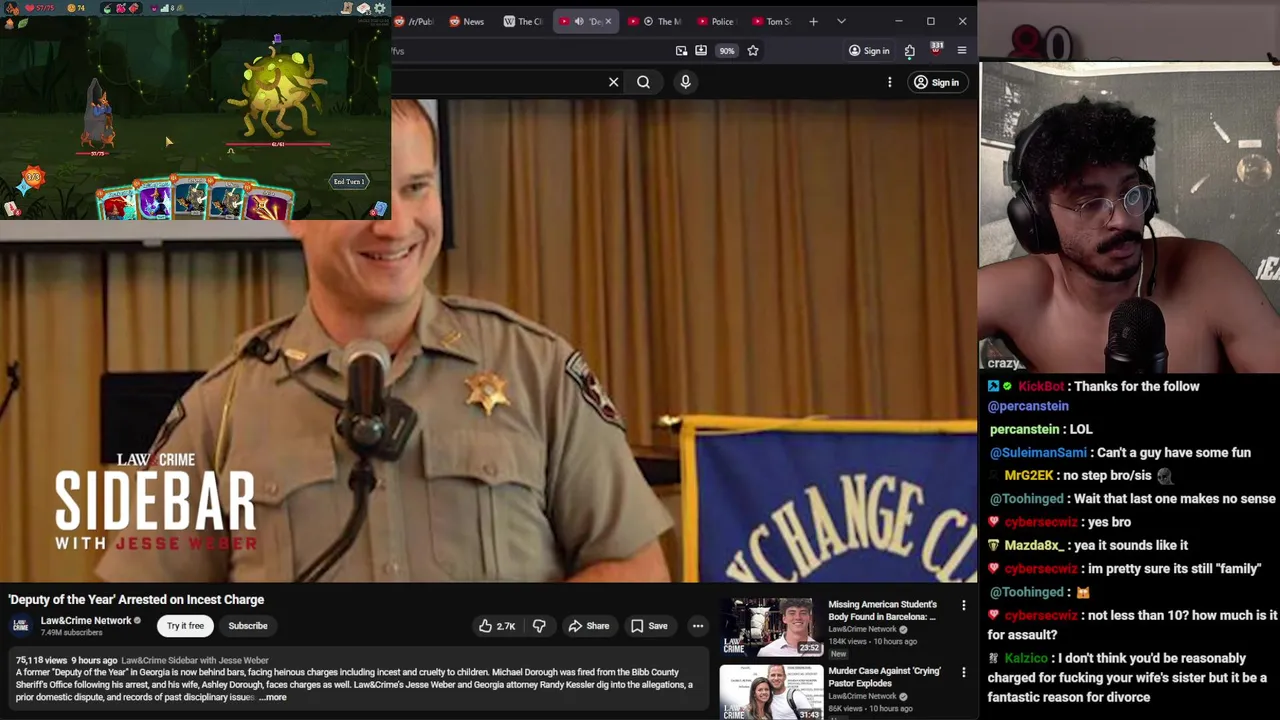Open the Law&Crime Network channel name link
Viewport: 1280px width, 720px height.
[x=86, y=621]
